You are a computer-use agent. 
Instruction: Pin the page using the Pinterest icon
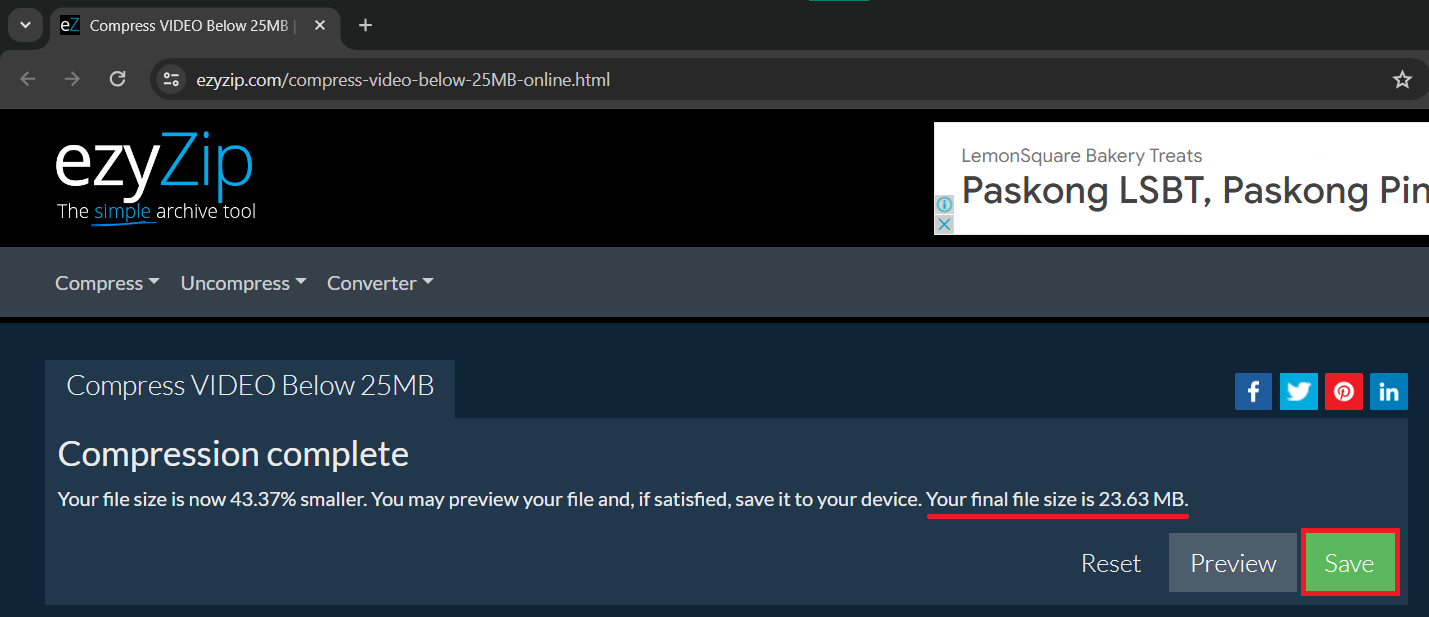pyautogui.click(x=1343, y=391)
